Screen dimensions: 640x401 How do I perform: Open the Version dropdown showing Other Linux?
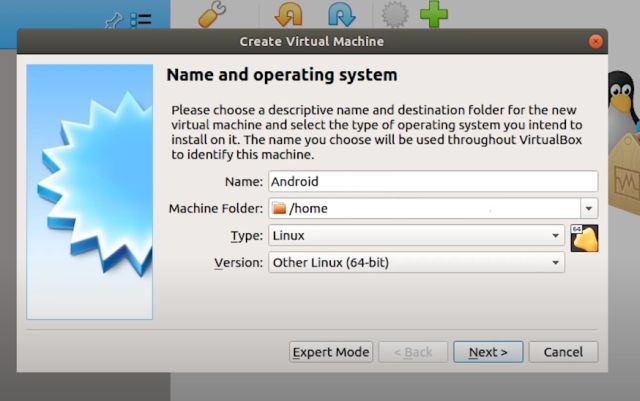[x=556, y=263]
